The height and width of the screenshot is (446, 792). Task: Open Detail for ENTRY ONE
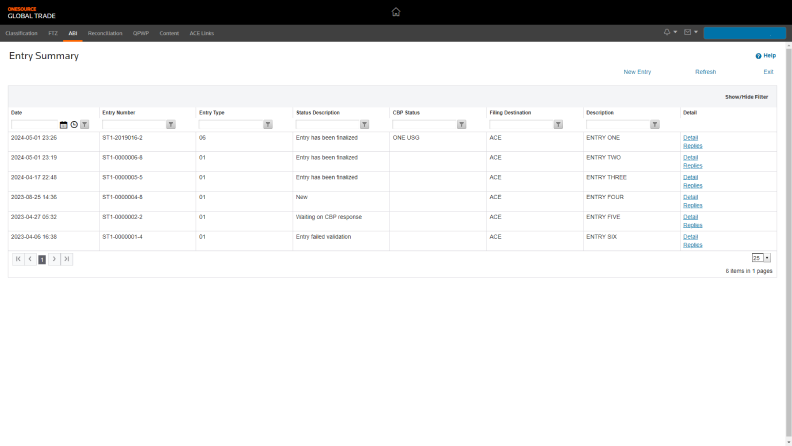[690, 137]
